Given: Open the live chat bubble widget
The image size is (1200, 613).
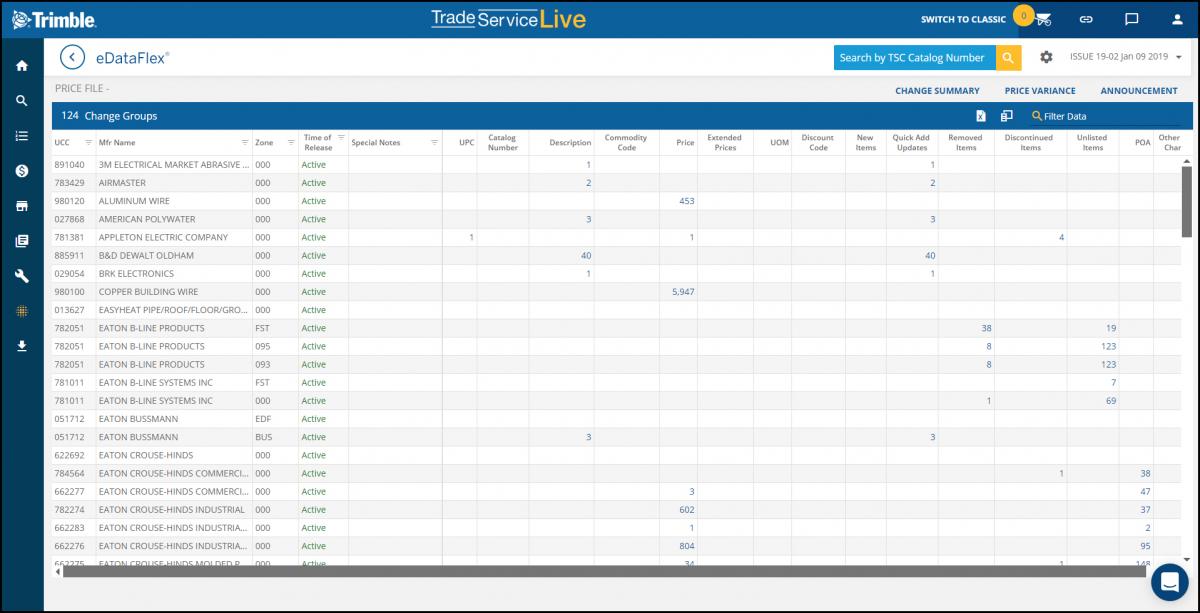Looking at the screenshot, I should (x=1168, y=582).
